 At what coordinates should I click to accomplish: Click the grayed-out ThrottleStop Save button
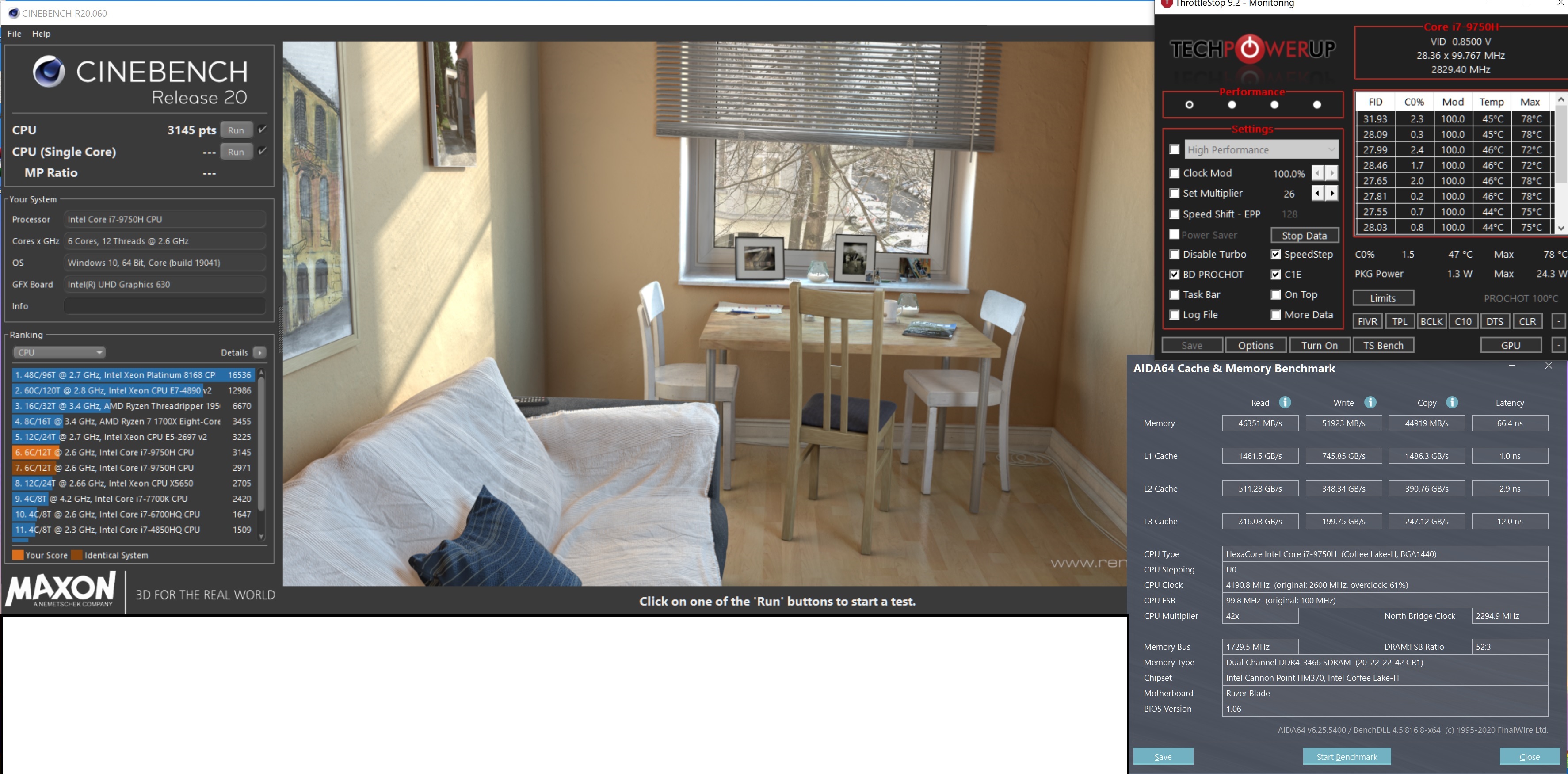point(1192,345)
